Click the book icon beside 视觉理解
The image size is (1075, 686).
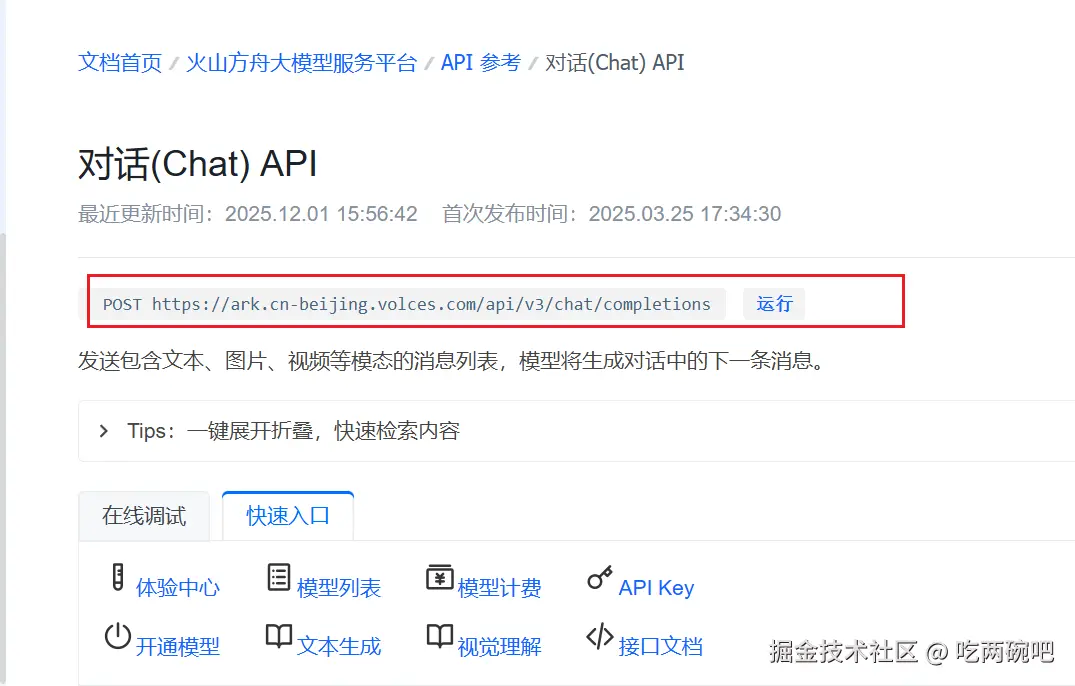439,637
